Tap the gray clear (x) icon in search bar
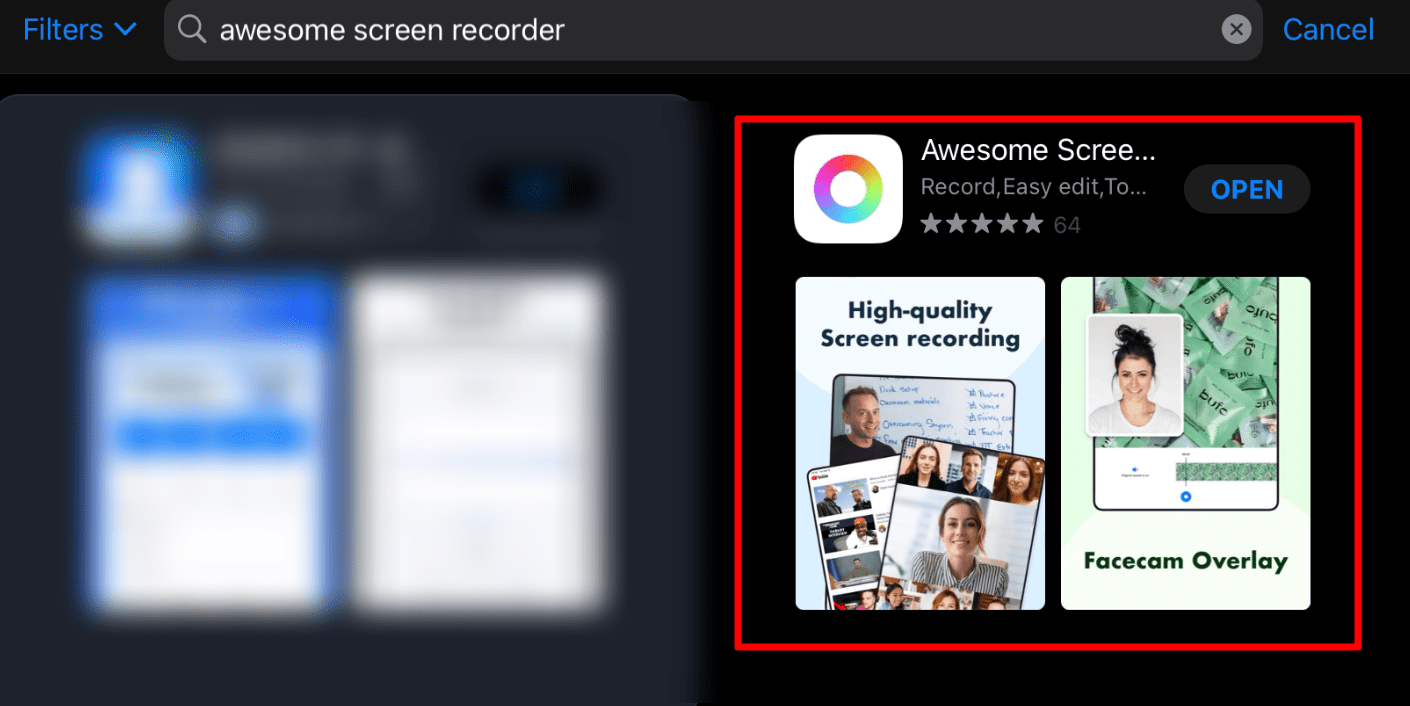Viewport: 1410px width, 706px height. click(x=1236, y=29)
